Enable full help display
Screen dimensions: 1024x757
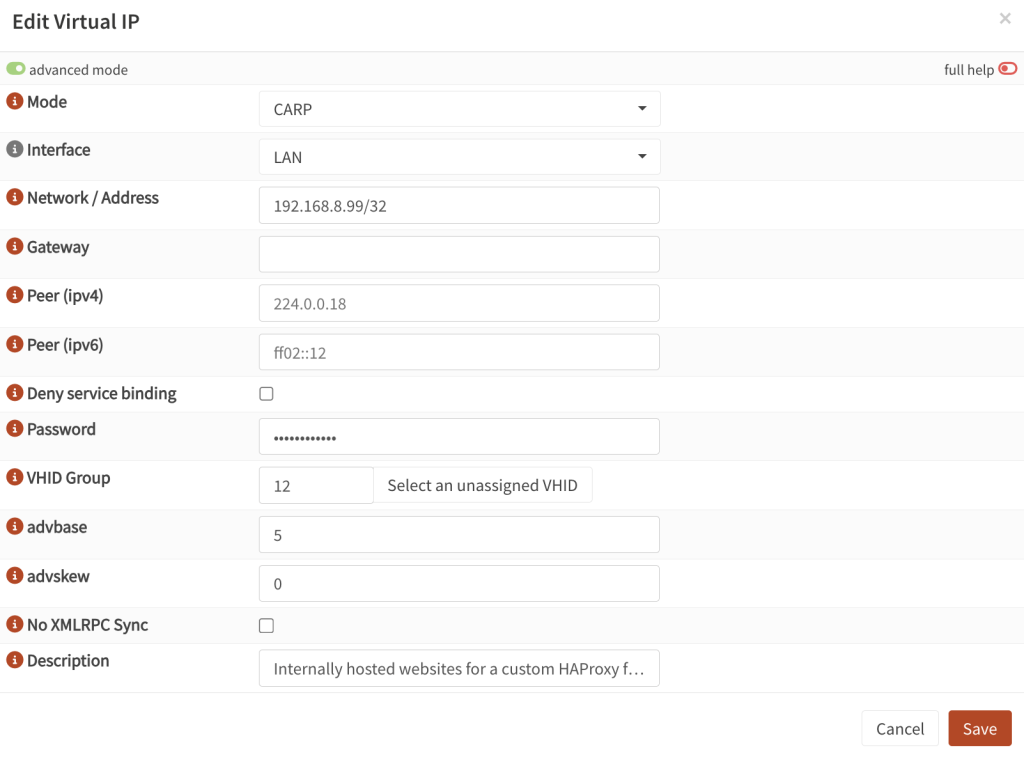[x=1007, y=69]
